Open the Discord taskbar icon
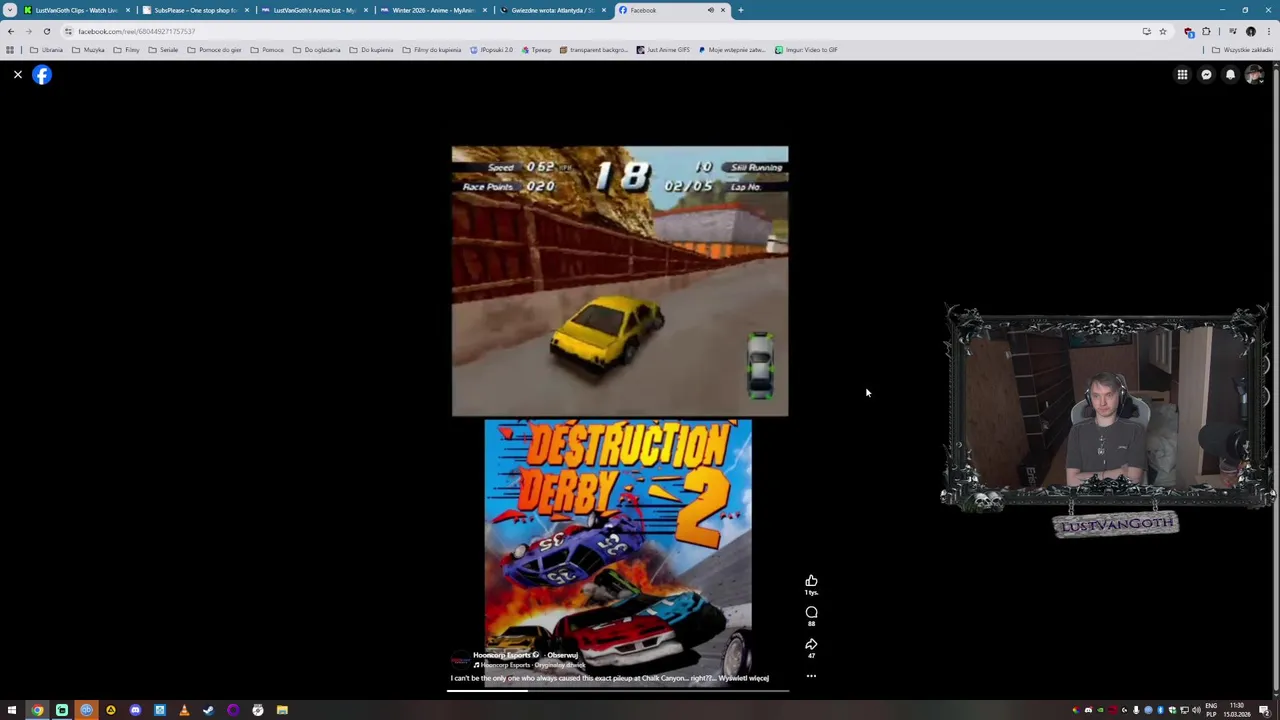The height and width of the screenshot is (720, 1280). pos(135,710)
